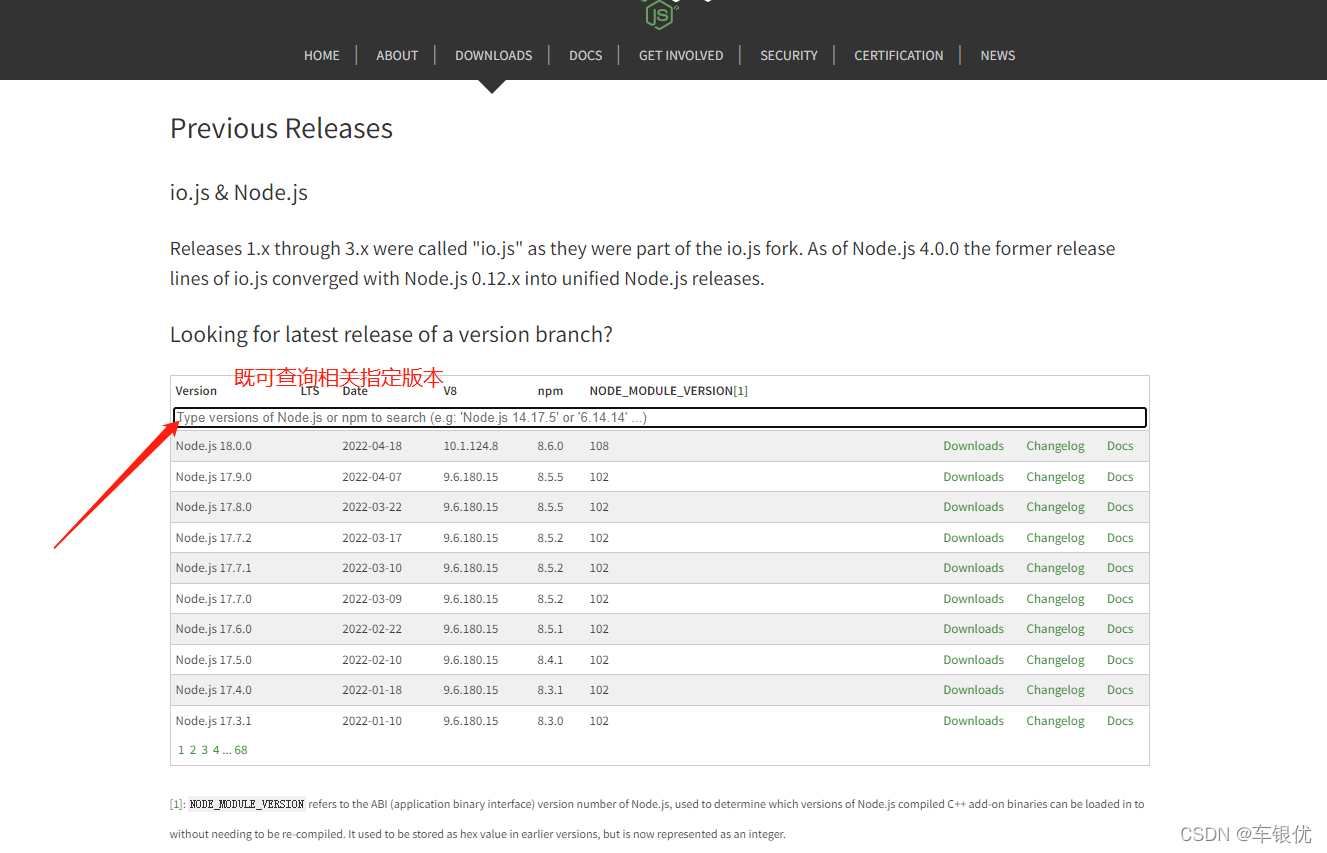Open Docs for Node.js 17.9.0
The height and width of the screenshot is (853, 1327).
pos(1120,477)
